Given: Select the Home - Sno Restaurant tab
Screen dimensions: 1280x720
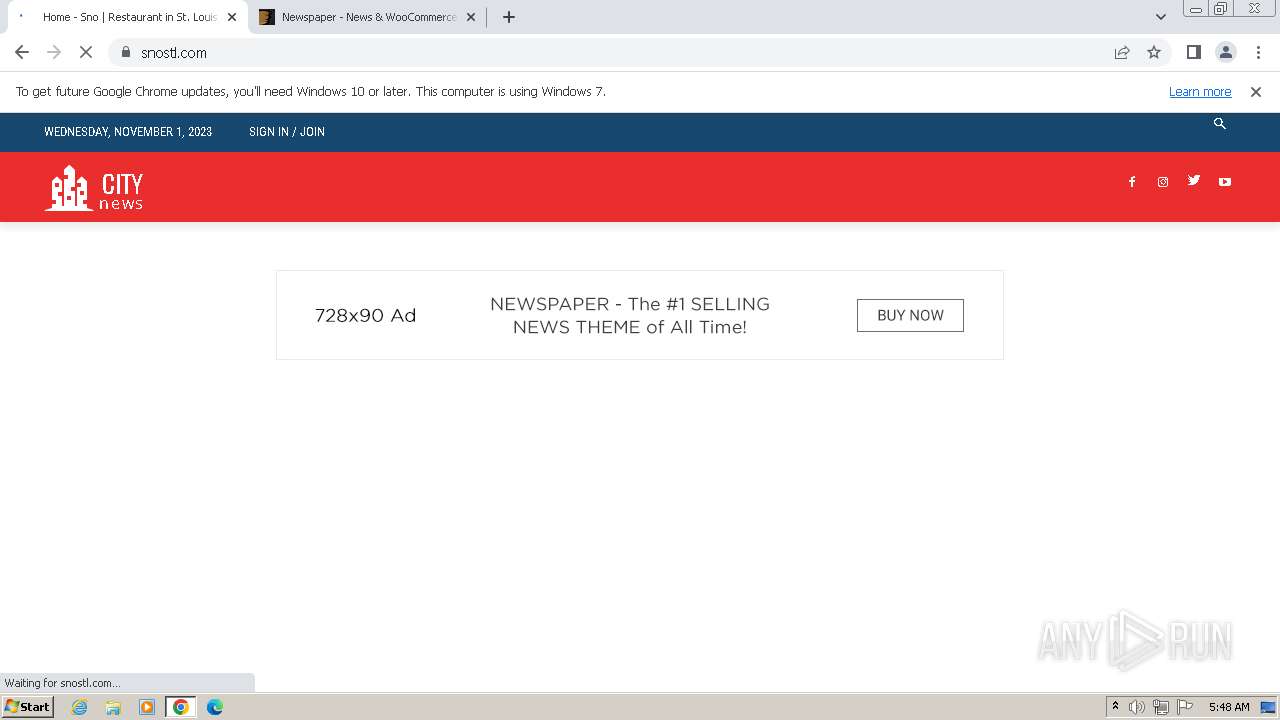Looking at the screenshot, I should click(128, 17).
